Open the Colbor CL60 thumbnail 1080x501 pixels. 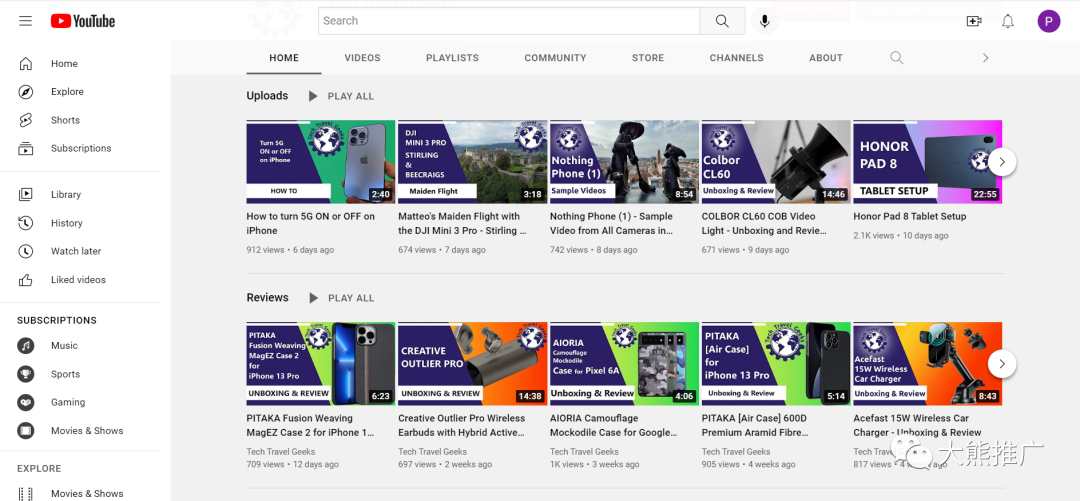pyautogui.click(x=776, y=162)
